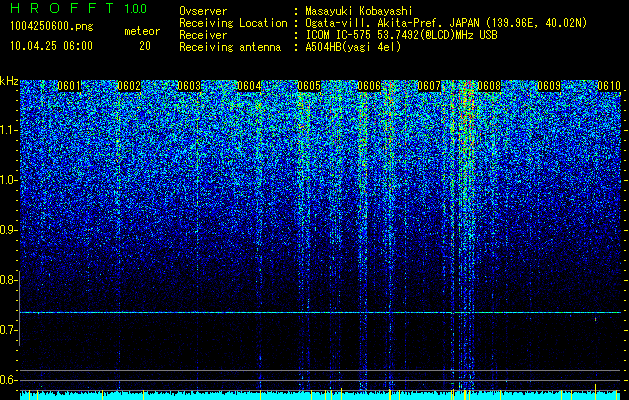This screenshot has width=629, height=400.
Task: Click the 0.7 kHz axis label
Action: (x=7, y=330)
